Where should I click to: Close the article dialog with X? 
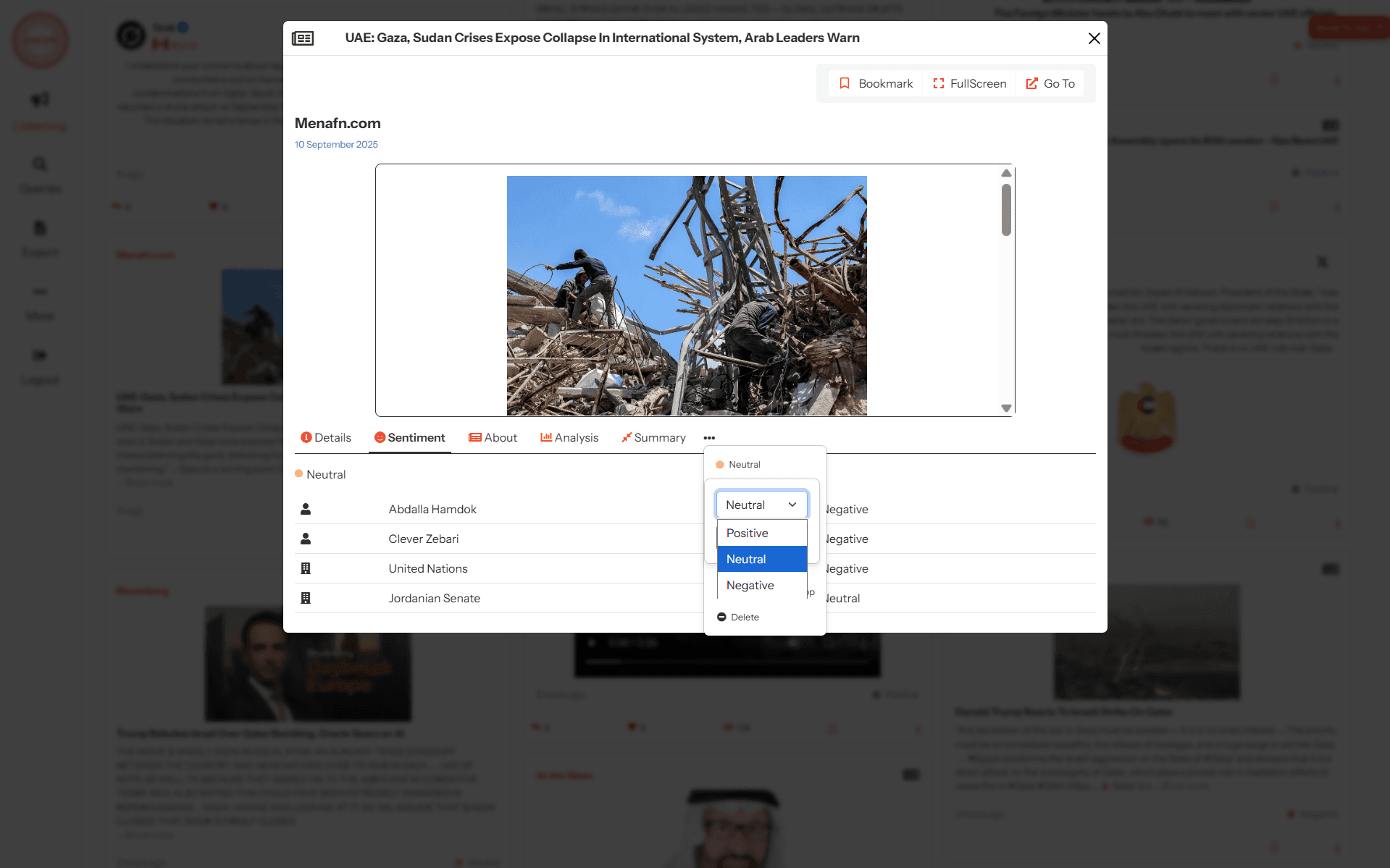1094,38
